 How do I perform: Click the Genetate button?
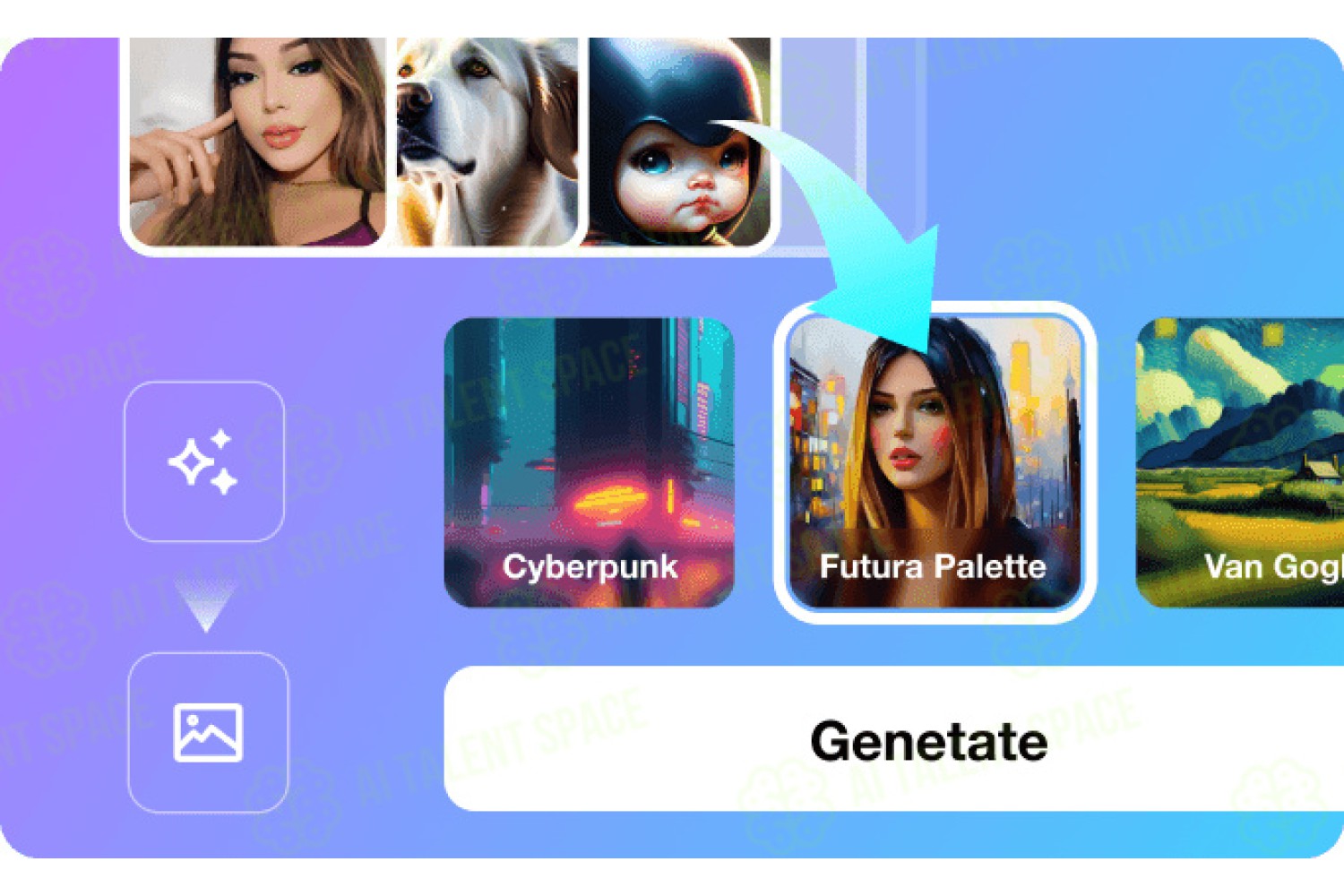tap(894, 739)
